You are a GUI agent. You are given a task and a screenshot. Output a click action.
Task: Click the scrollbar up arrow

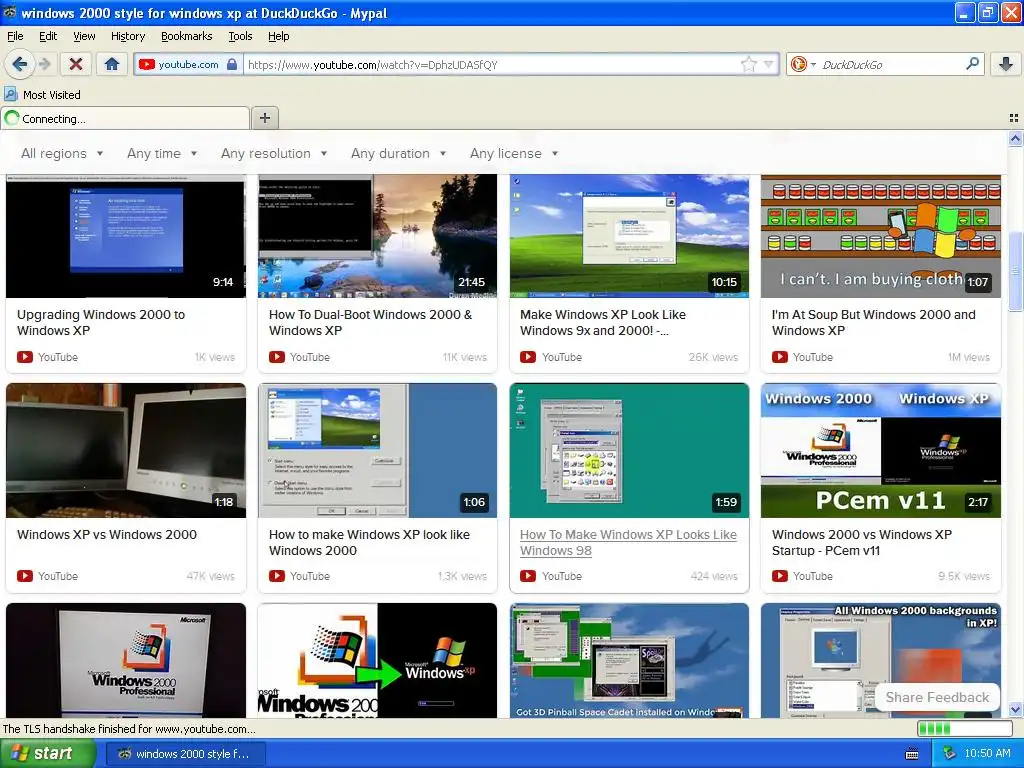click(x=1015, y=138)
